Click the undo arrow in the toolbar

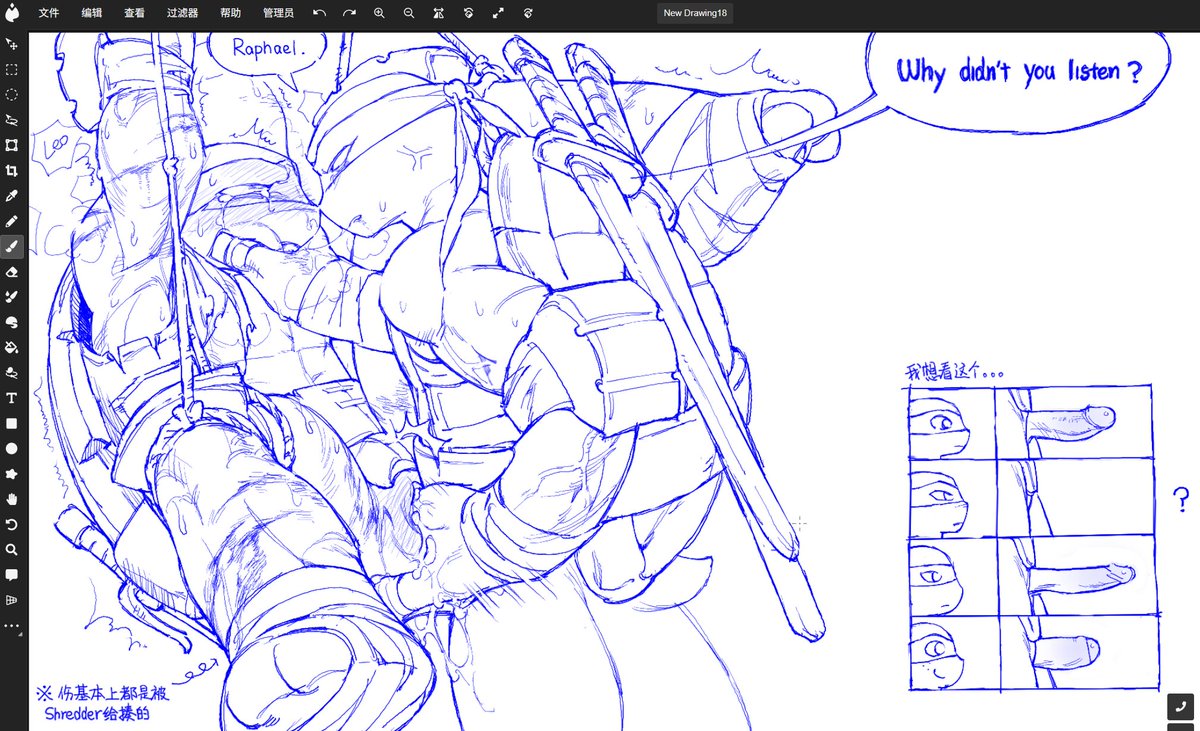[x=319, y=13]
